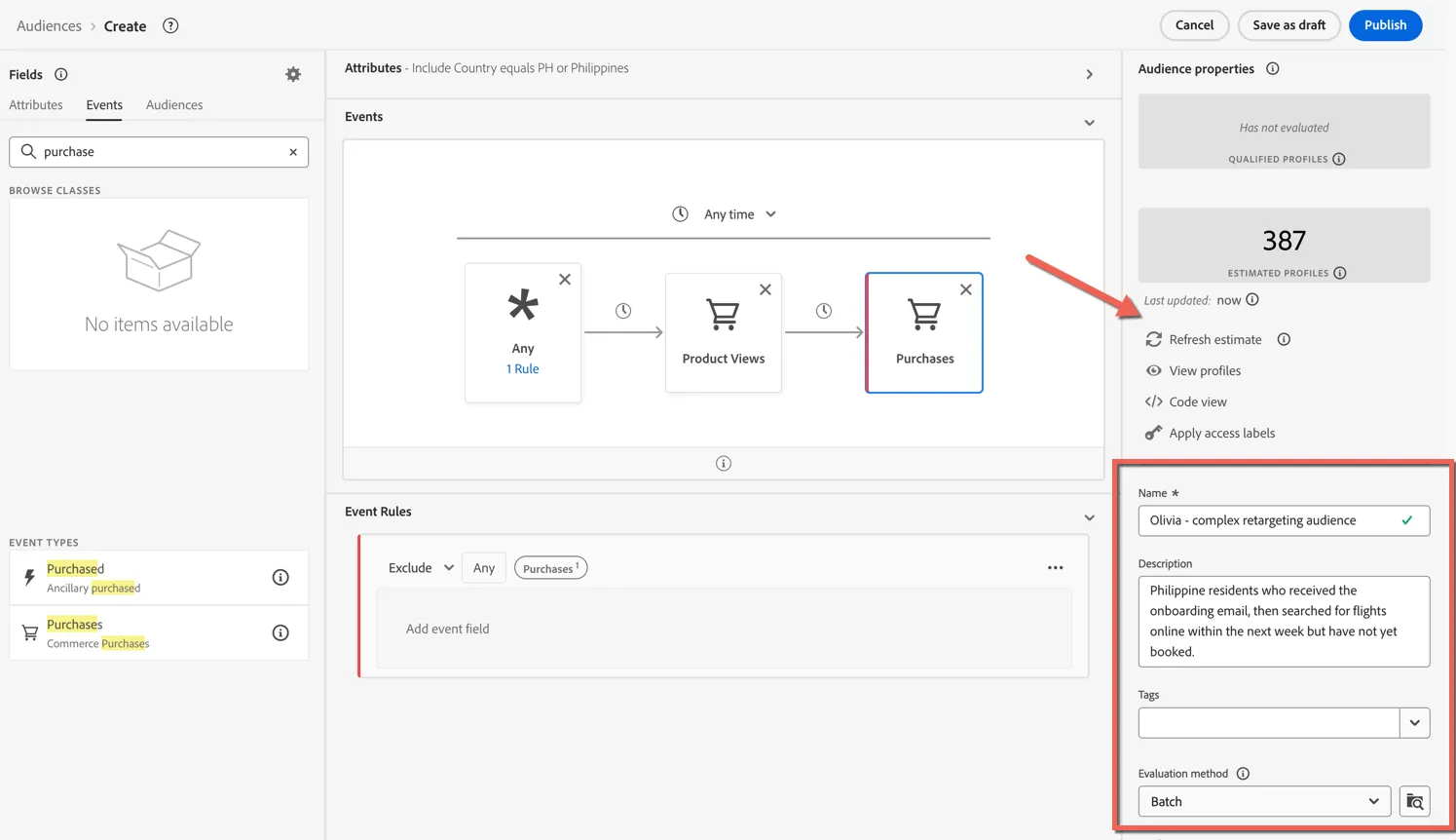This screenshot has width=1456, height=840.
Task: Publish the audience
Action: [1385, 25]
